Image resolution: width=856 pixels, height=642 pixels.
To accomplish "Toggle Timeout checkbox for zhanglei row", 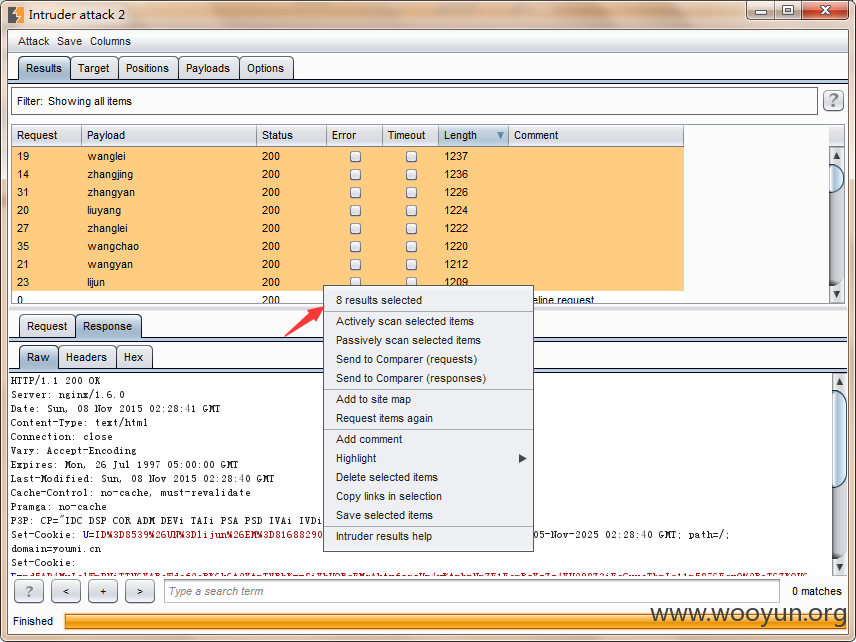I will 411,229.
